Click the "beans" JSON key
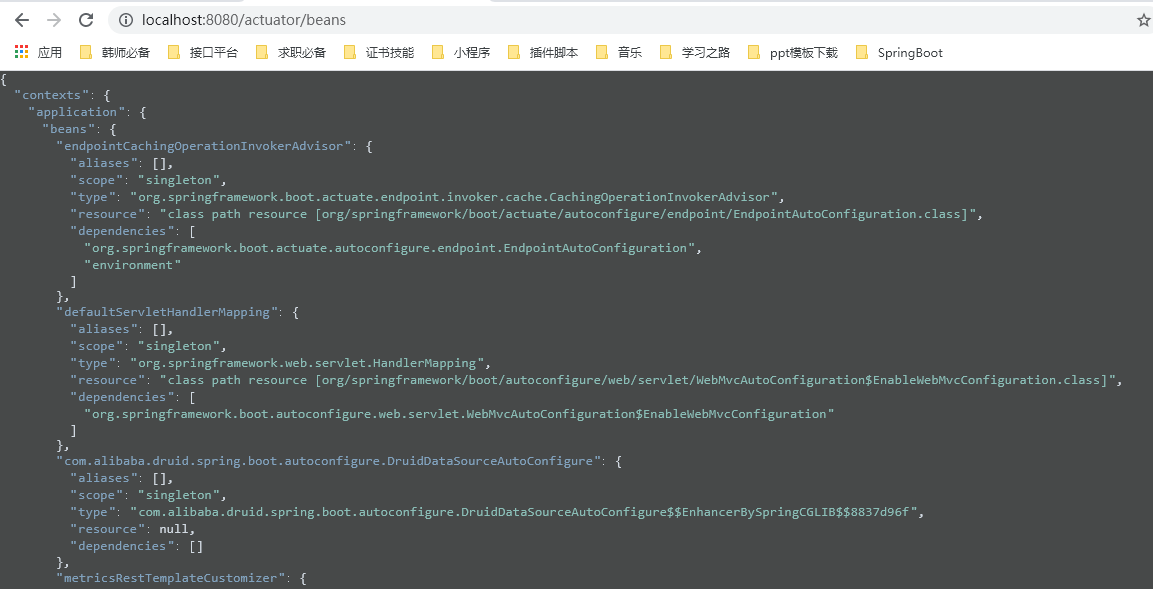 coord(69,129)
